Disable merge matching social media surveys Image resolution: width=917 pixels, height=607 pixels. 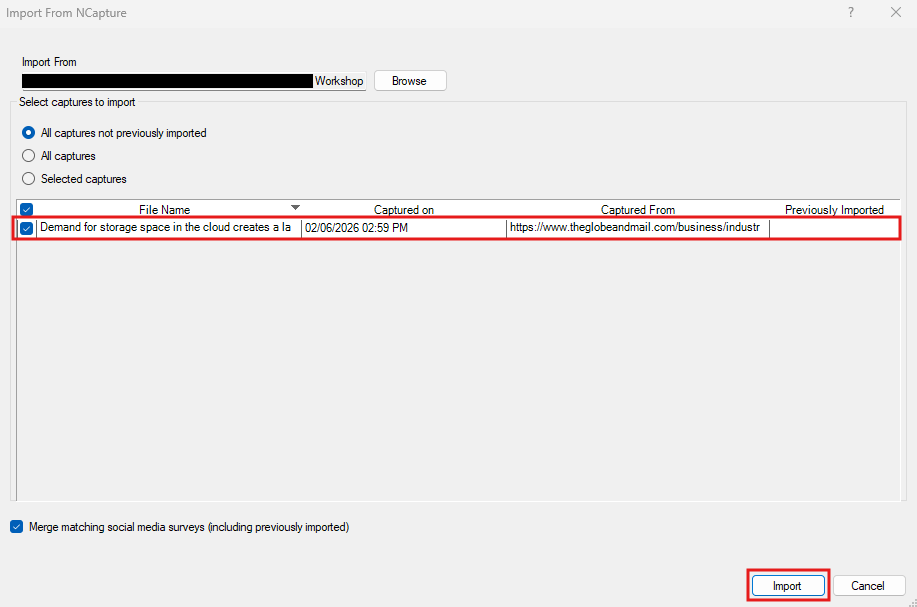click(x=16, y=526)
